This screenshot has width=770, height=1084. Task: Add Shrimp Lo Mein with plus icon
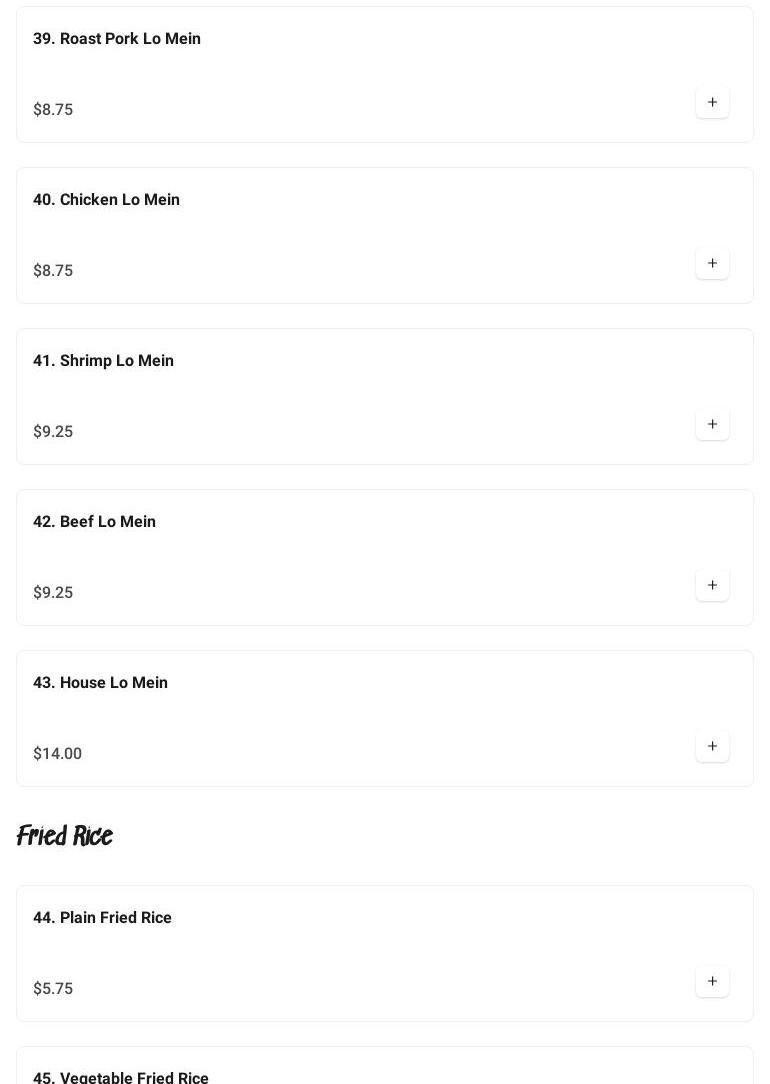tap(712, 424)
